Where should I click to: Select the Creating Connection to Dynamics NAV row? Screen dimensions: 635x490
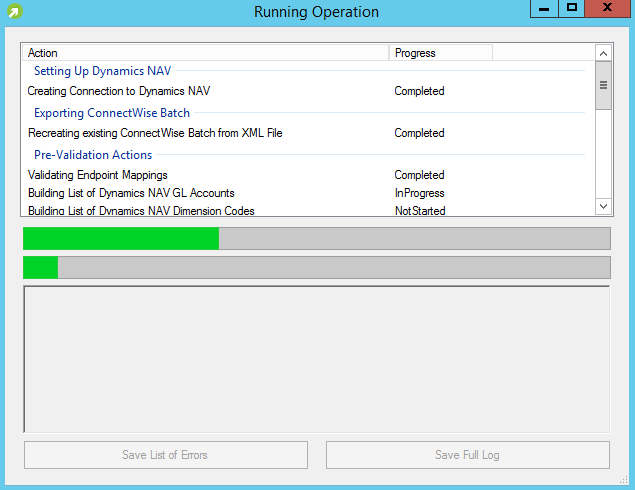click(x=308, y=91)
